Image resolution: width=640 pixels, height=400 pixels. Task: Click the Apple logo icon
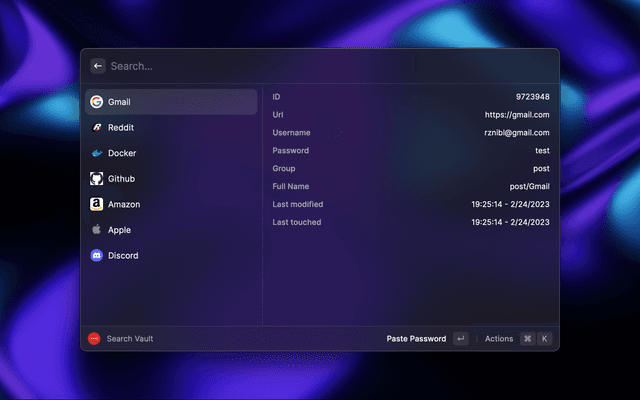pos(97,230)
